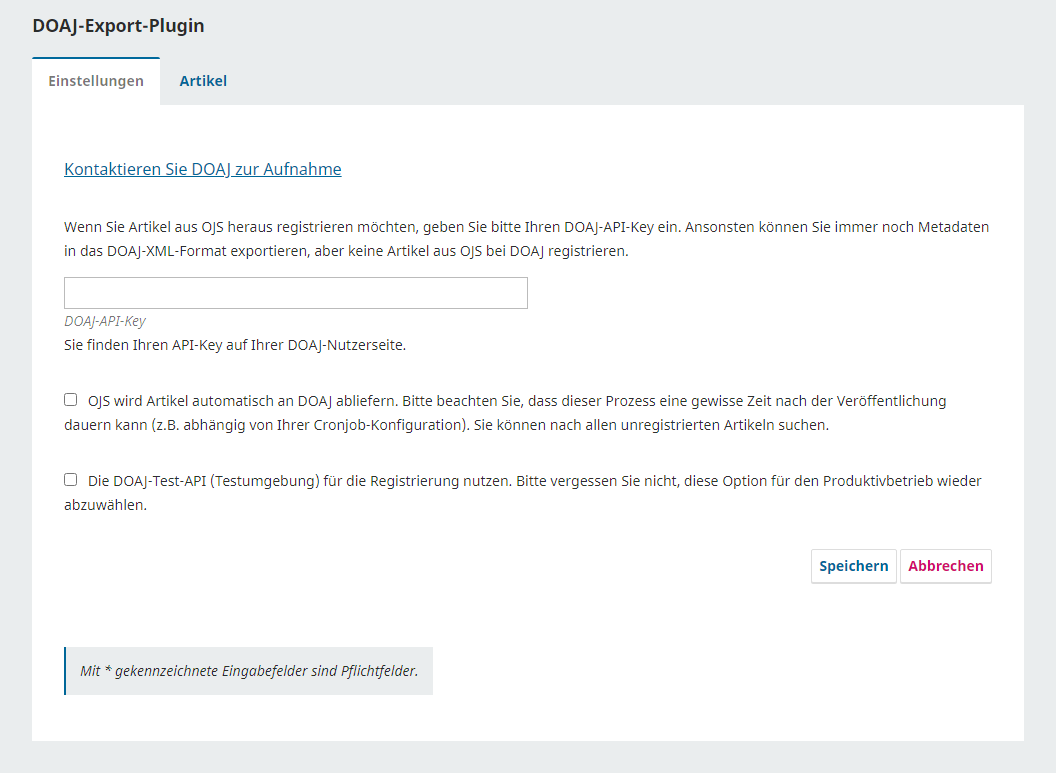The image size is (1056, 773).
Task: Enable automatic article delivery to DOAJ checkbox
Action: 71,400
